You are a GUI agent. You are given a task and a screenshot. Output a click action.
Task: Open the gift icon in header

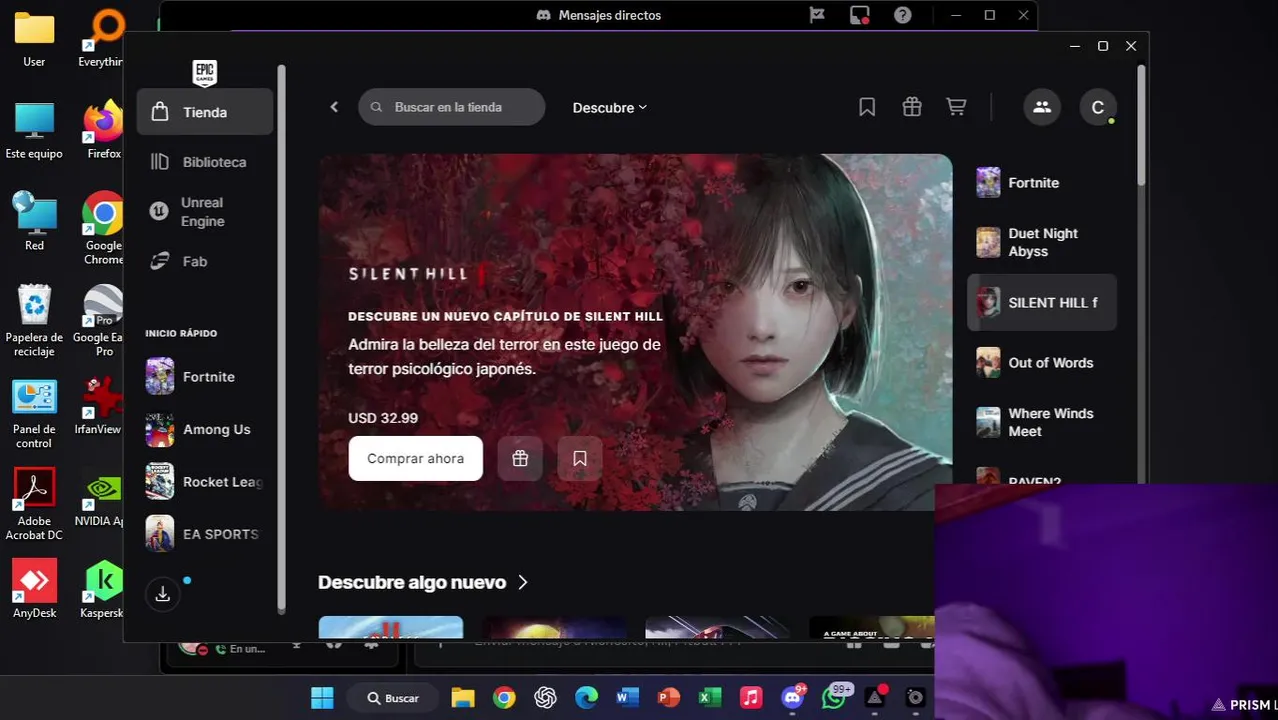[x=912, y=107]
